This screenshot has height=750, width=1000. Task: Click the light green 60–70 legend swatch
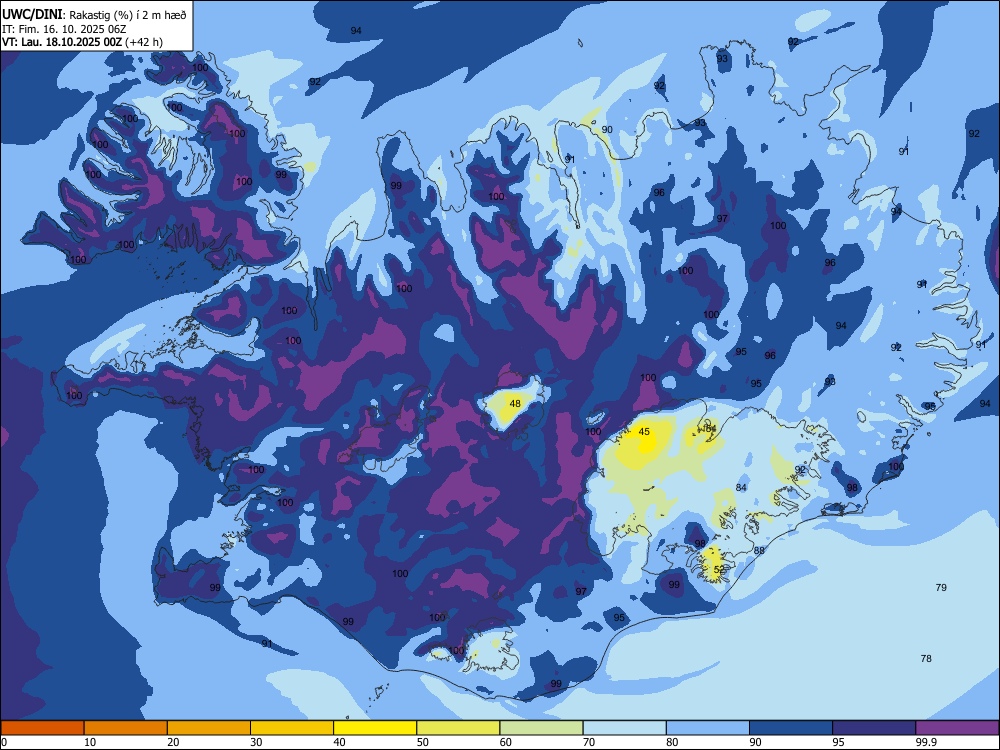(541, 728)
